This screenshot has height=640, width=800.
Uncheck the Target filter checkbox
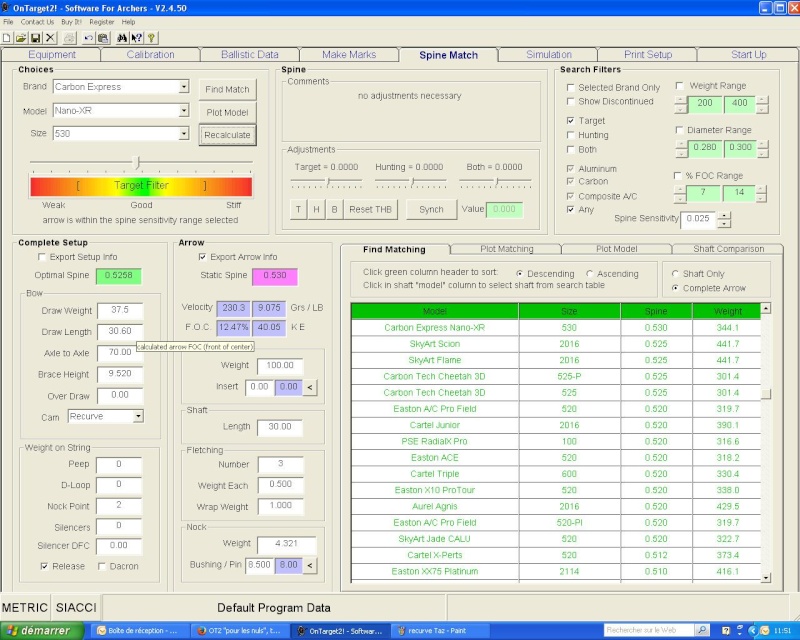click(570, 121)
